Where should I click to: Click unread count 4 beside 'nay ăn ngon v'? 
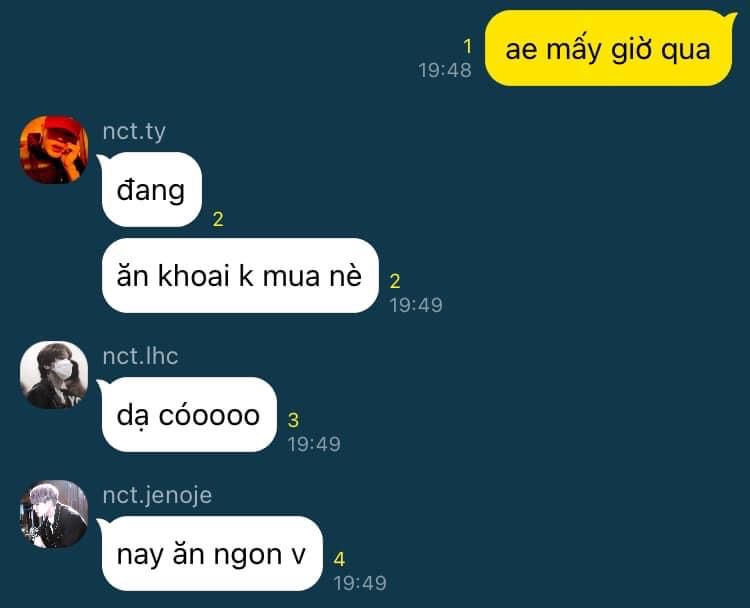[x=339, y=559]
